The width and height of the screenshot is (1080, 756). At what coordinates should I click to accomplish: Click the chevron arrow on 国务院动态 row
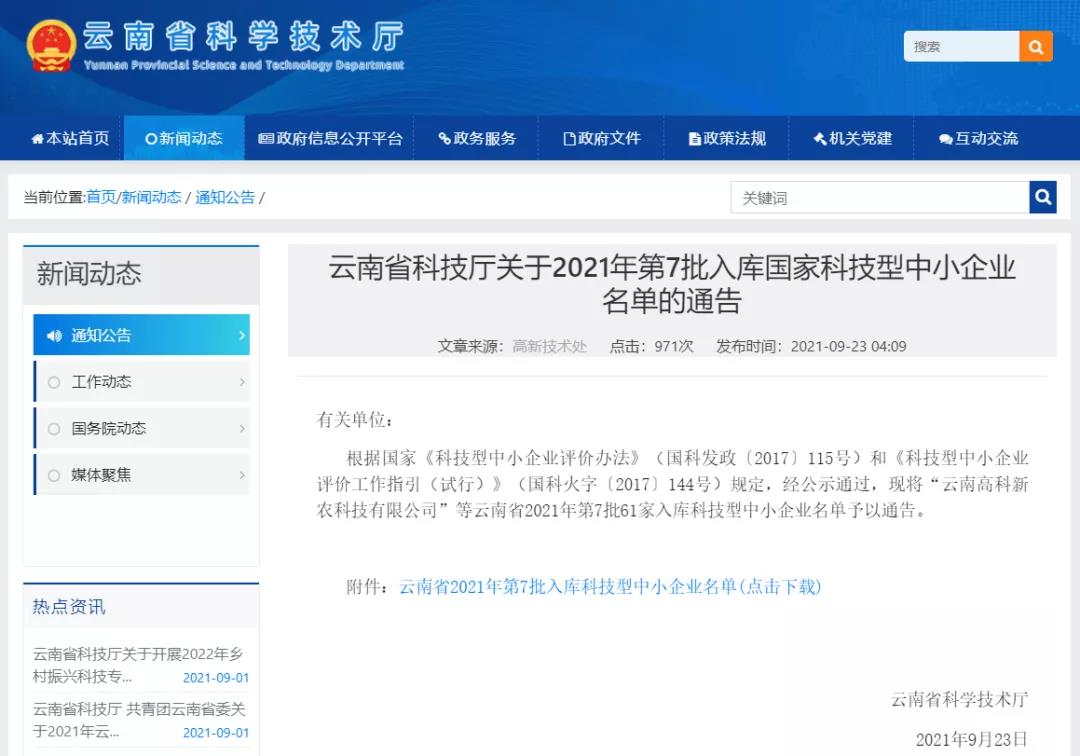click(242, 429)
